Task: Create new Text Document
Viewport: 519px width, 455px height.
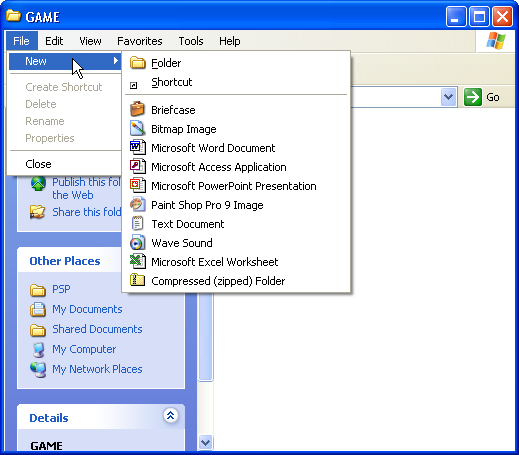Action: 236,224
